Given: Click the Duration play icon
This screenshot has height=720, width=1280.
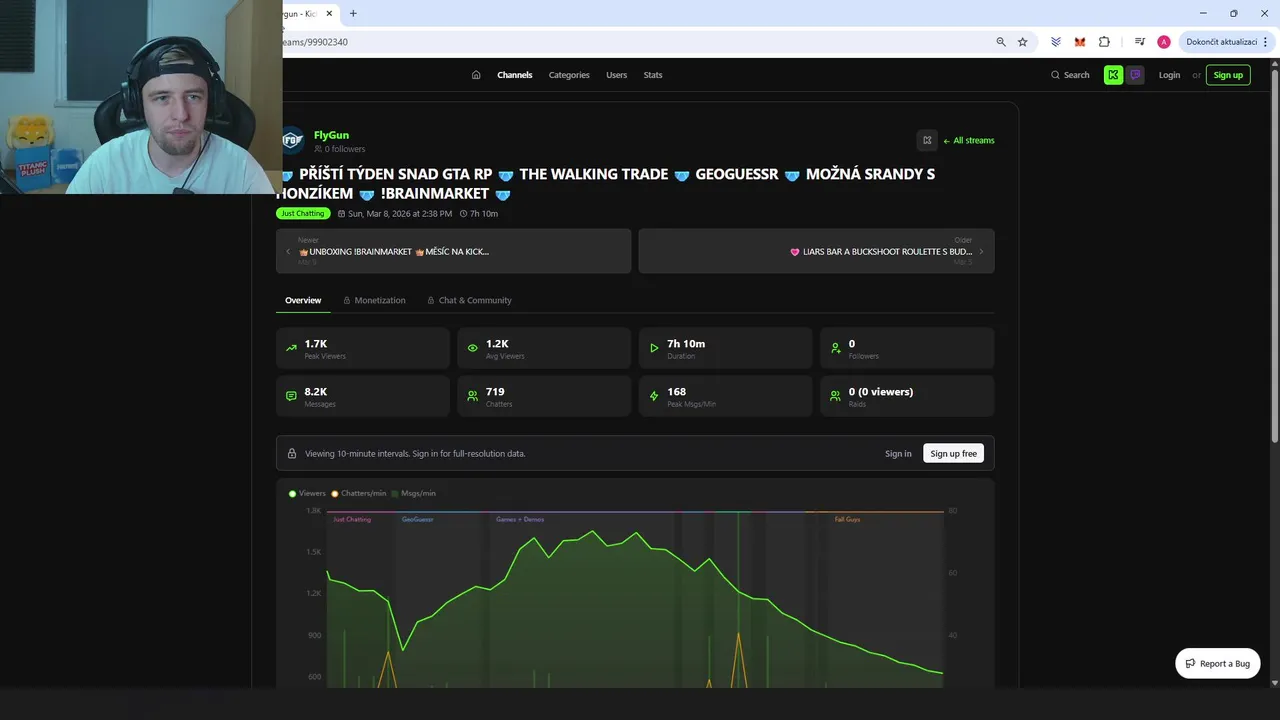Looking at the screenshot, I should pos(654,348).
